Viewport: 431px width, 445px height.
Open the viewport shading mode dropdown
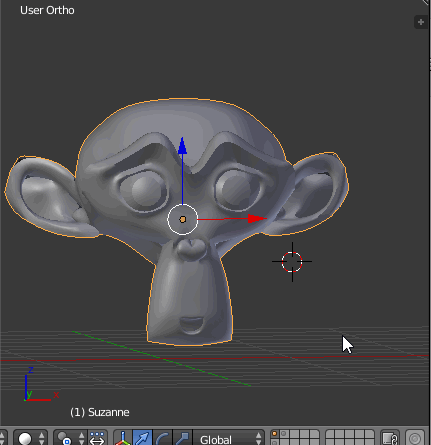click(30, 438)
